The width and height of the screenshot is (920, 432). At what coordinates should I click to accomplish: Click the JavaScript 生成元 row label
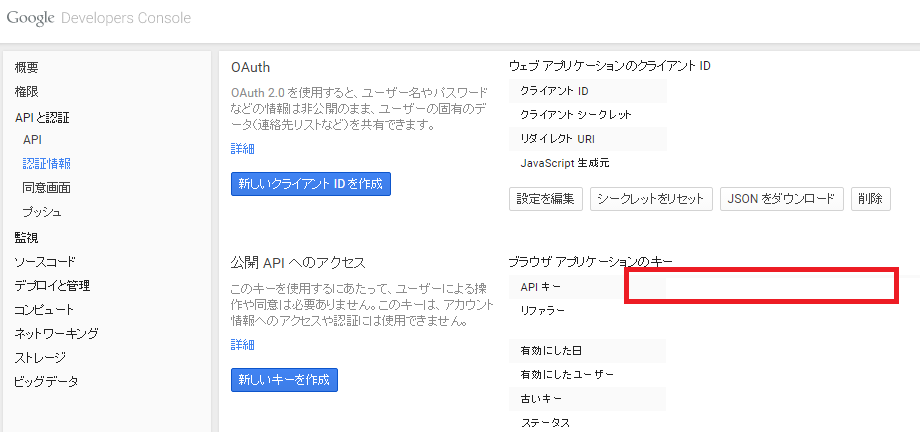[564, 163]
